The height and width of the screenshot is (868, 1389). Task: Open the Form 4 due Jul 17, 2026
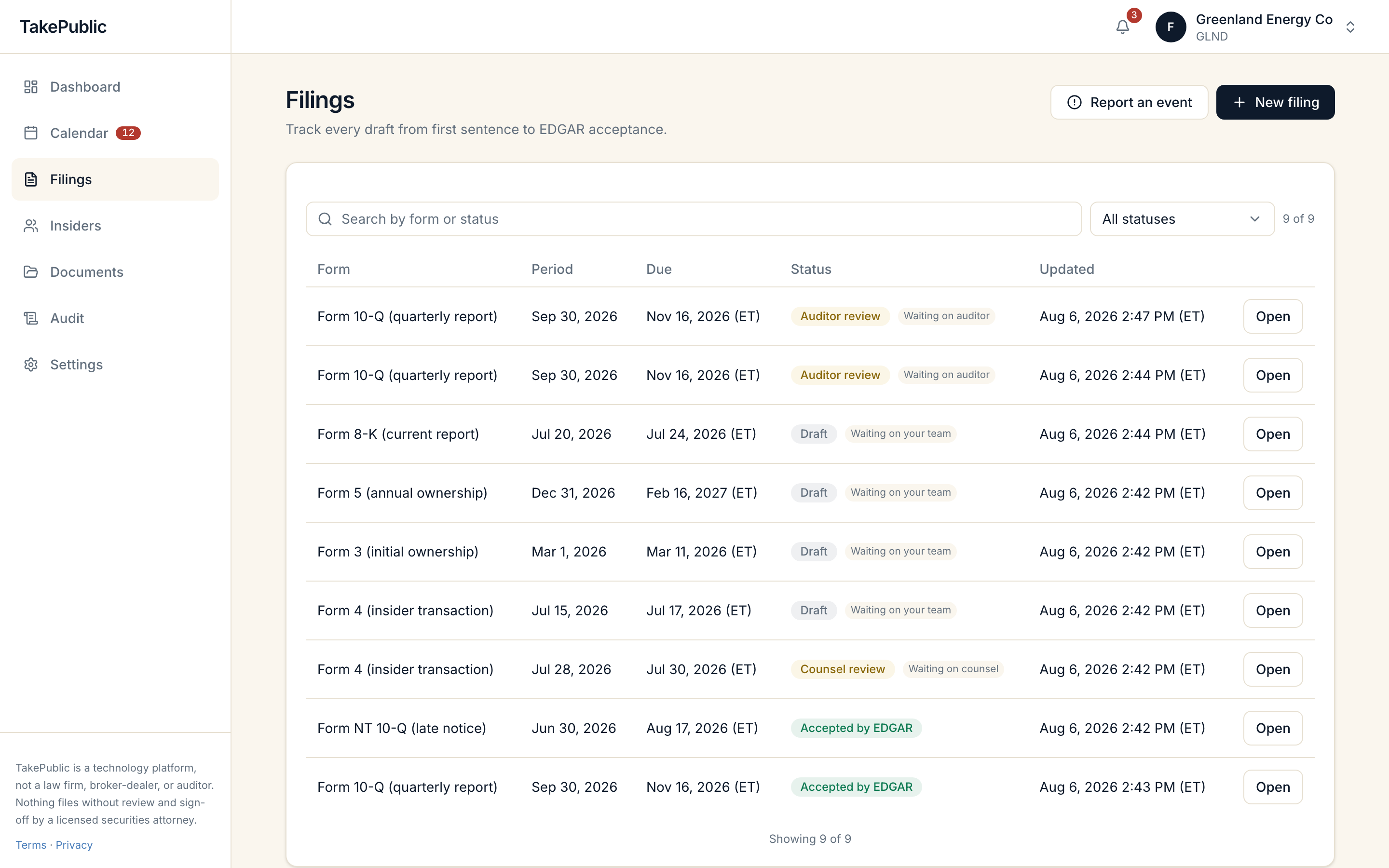tap(1272, 611)
